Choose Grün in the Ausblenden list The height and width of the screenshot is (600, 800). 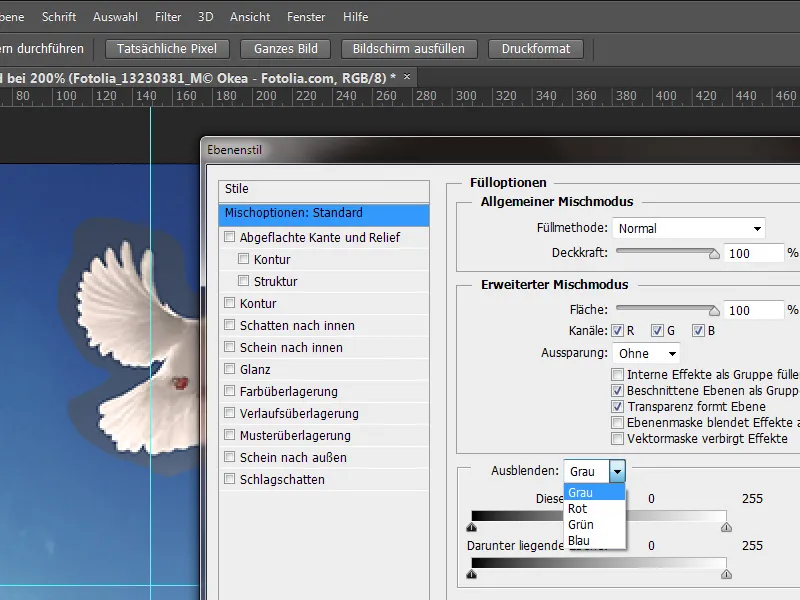pos(595,524)
